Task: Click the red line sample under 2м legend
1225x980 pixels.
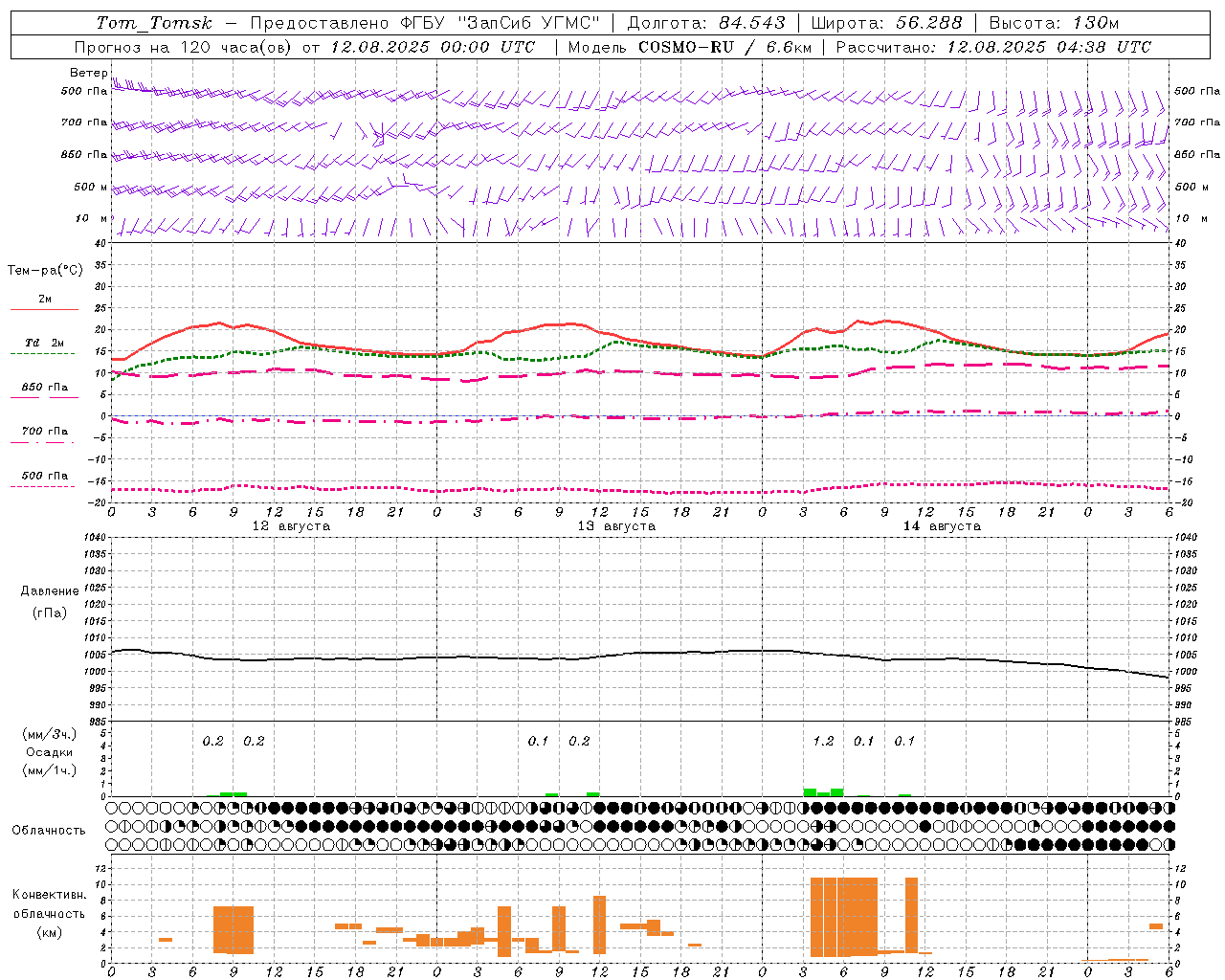Action: click(44, 310)
